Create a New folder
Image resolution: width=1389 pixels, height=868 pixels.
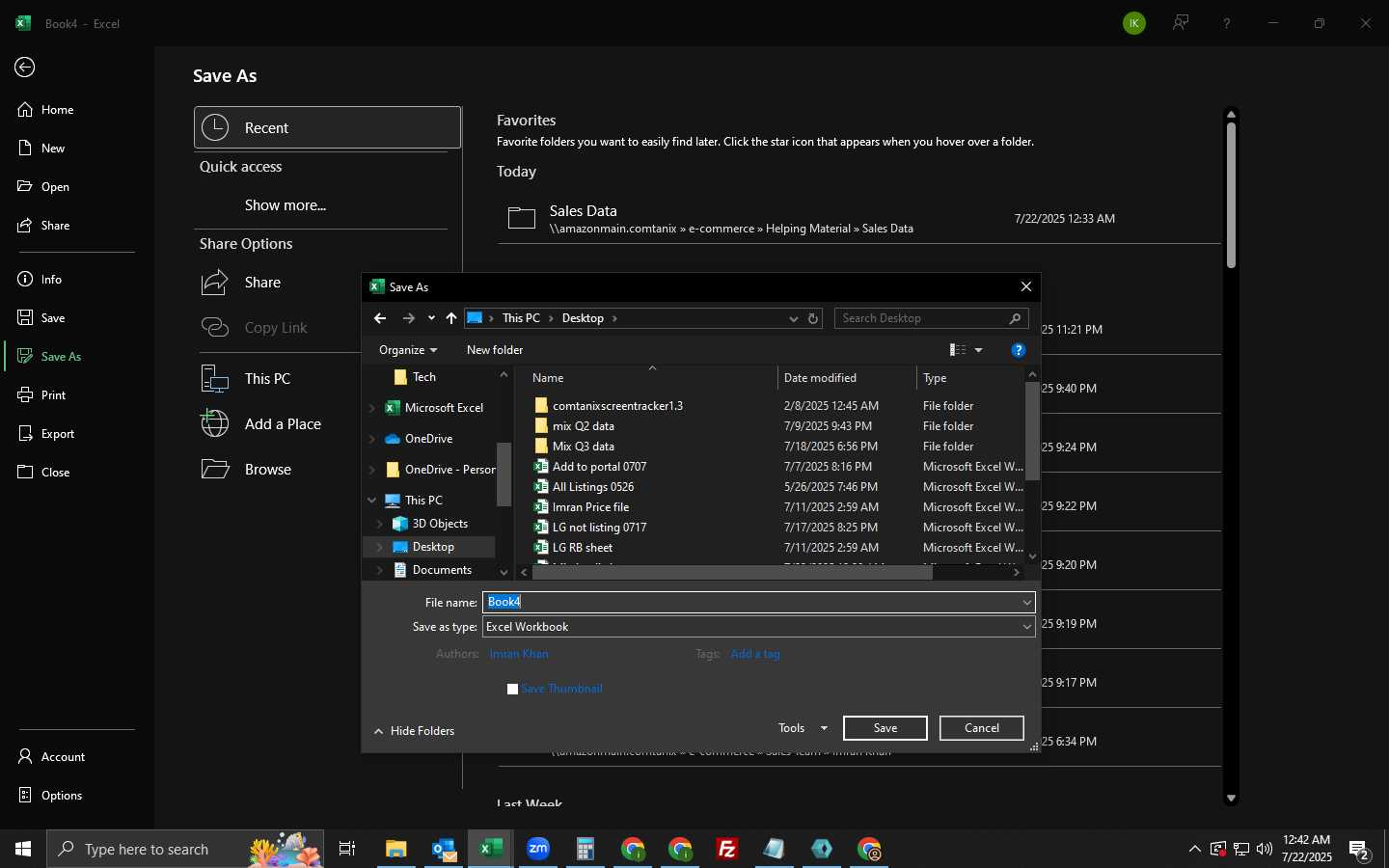click(x=495, y=350)
